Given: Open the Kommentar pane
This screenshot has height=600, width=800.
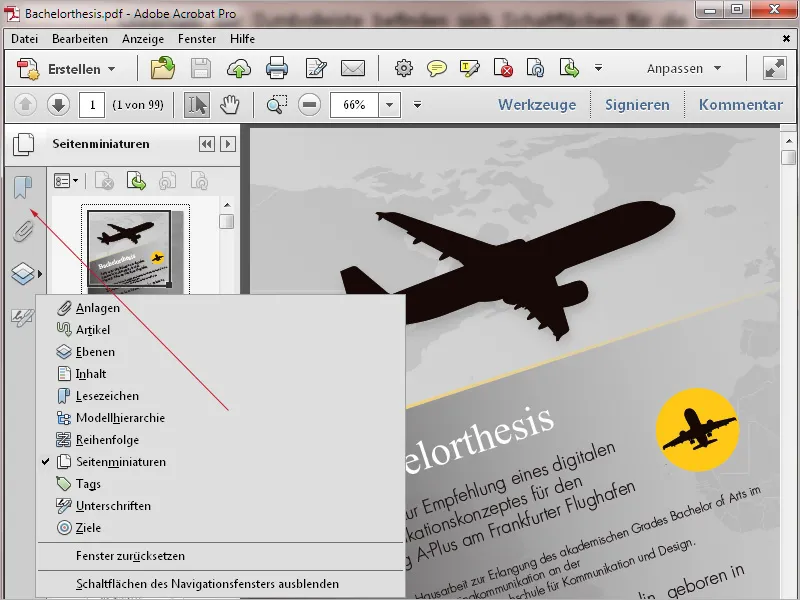Looking at the screenshot, I should [741, 105].
